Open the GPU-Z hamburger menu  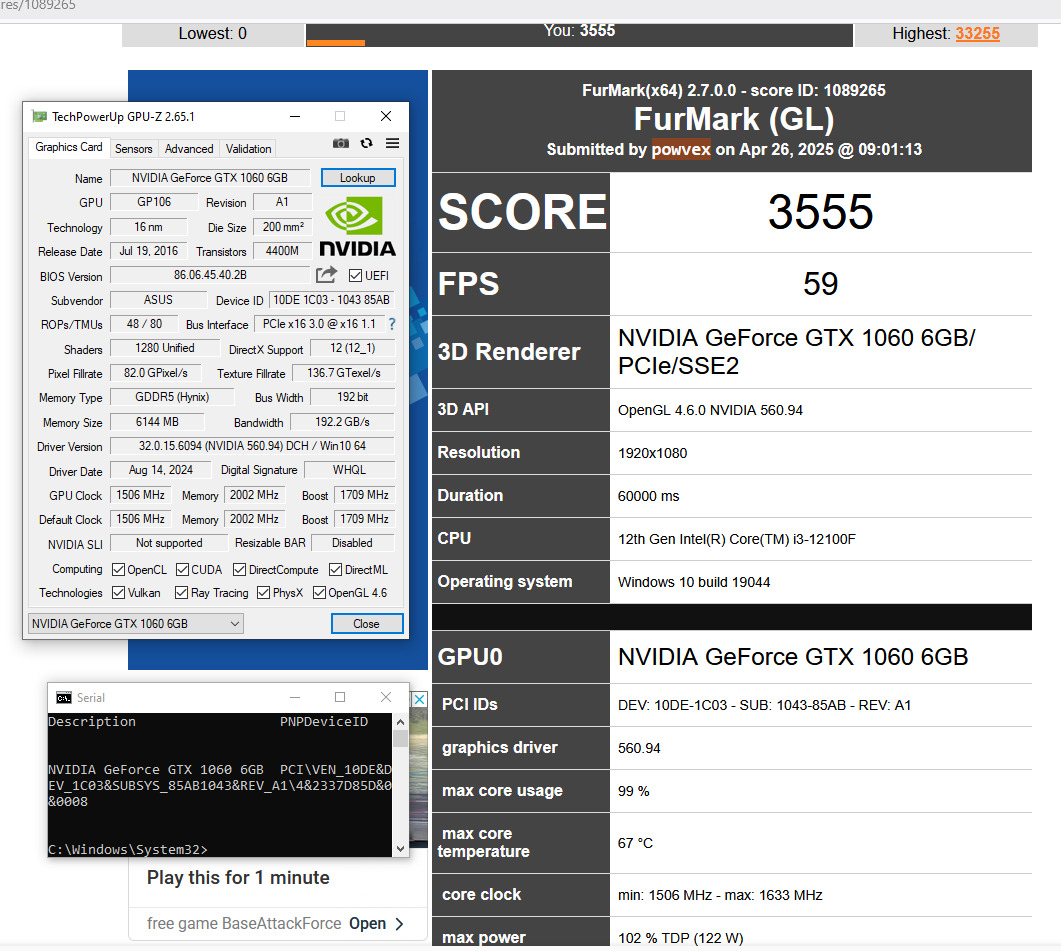pyautogui.click(x=392, y=144)
